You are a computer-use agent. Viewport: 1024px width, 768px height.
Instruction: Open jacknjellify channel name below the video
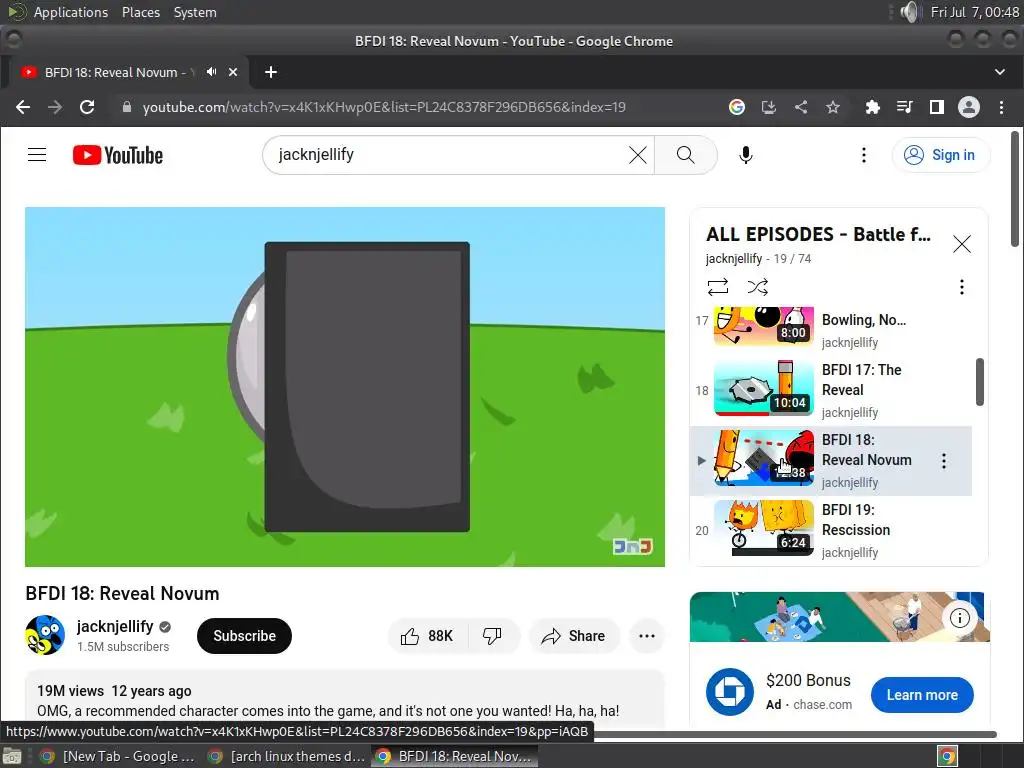click(x=115, y=626)
